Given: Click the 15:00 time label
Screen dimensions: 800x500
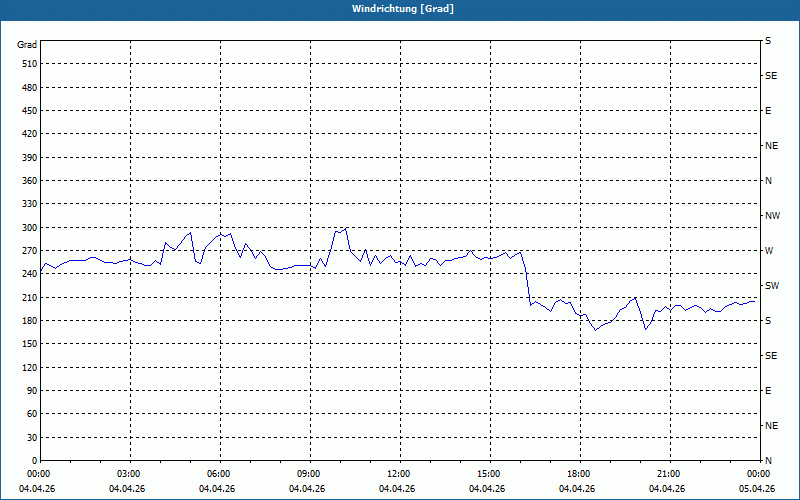Looking at the screenshot, I should [490, 474].
